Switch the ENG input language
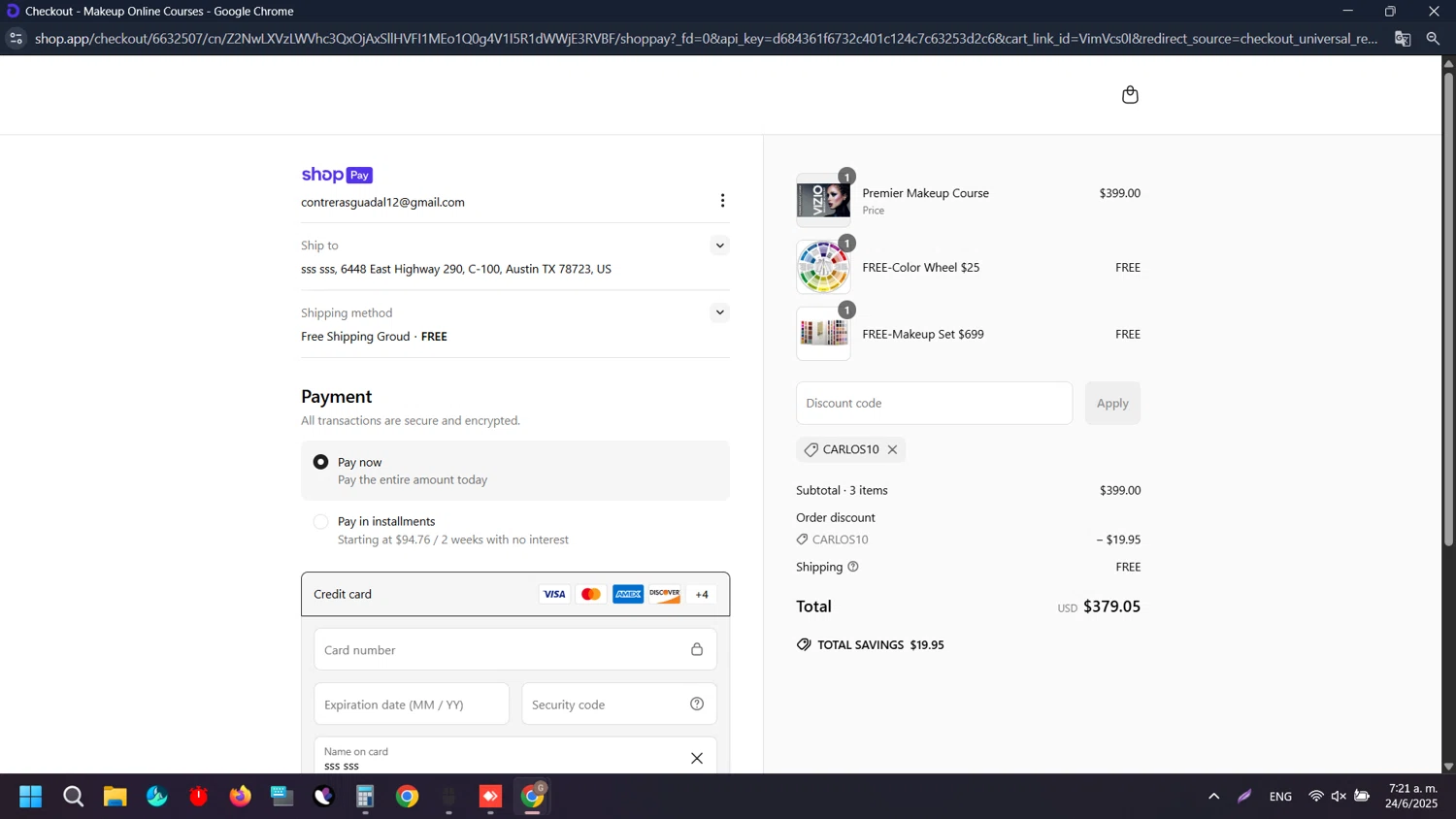 click(x=1280, y=797)
